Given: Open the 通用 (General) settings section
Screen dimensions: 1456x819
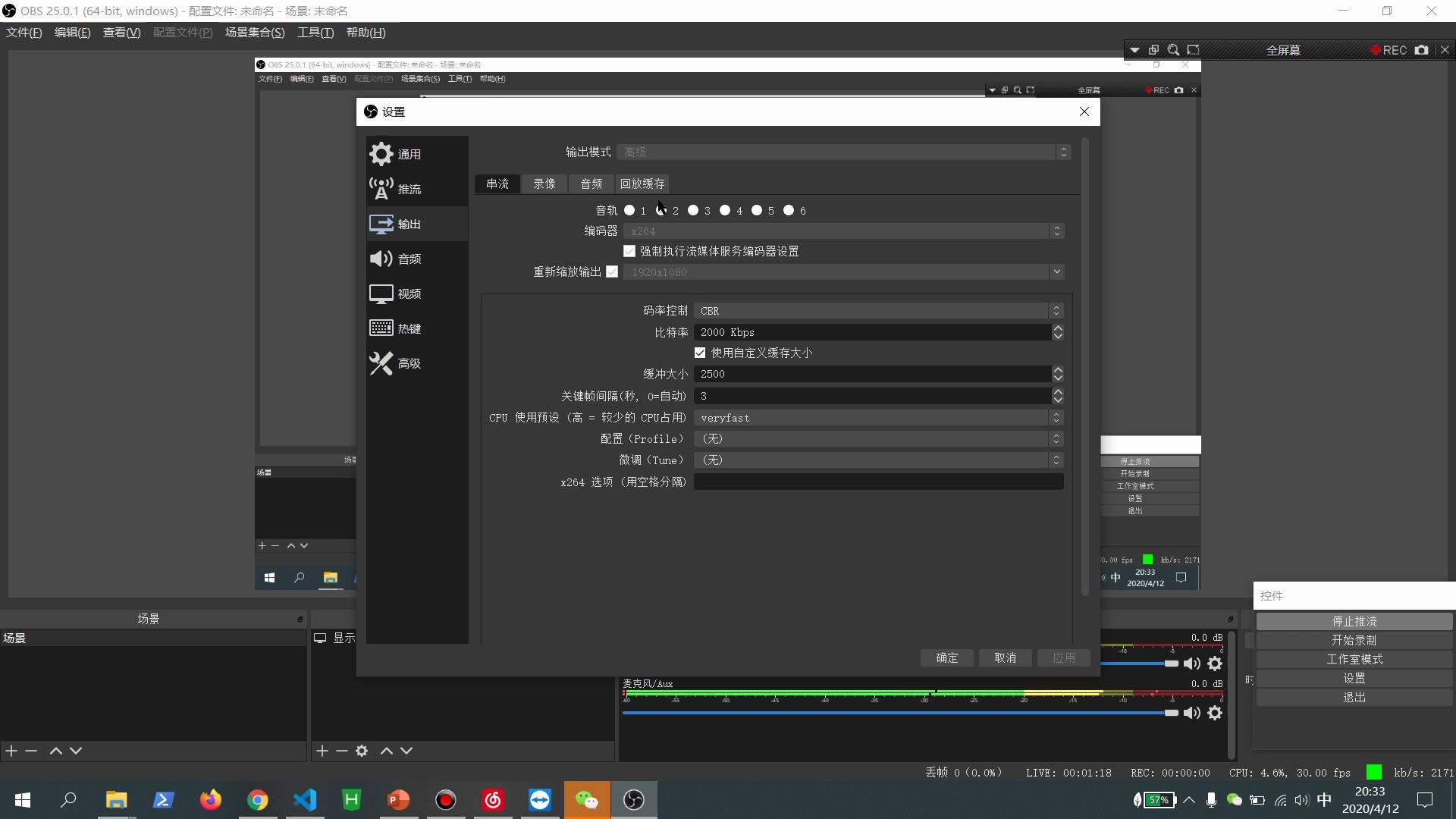Looking at the screenshot, I should point(416,154).
